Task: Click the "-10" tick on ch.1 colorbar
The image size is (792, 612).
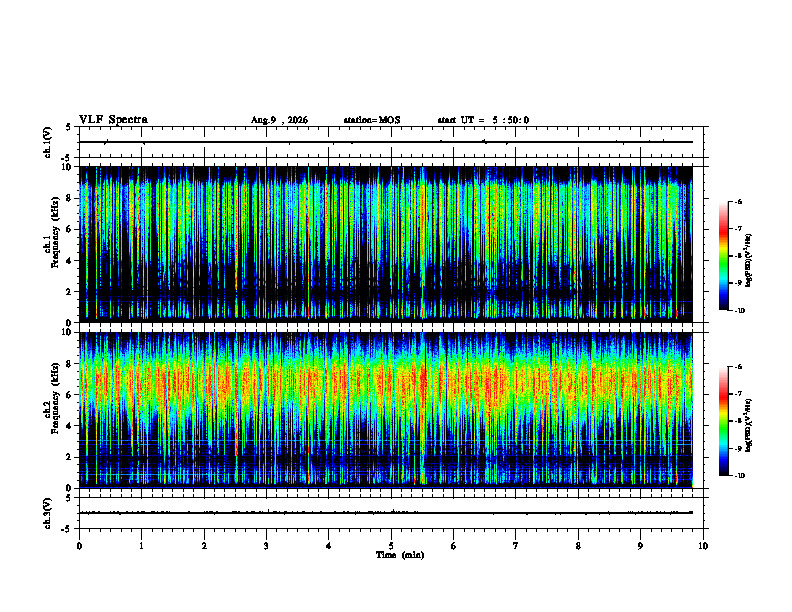Action: (x=739, y=311)
